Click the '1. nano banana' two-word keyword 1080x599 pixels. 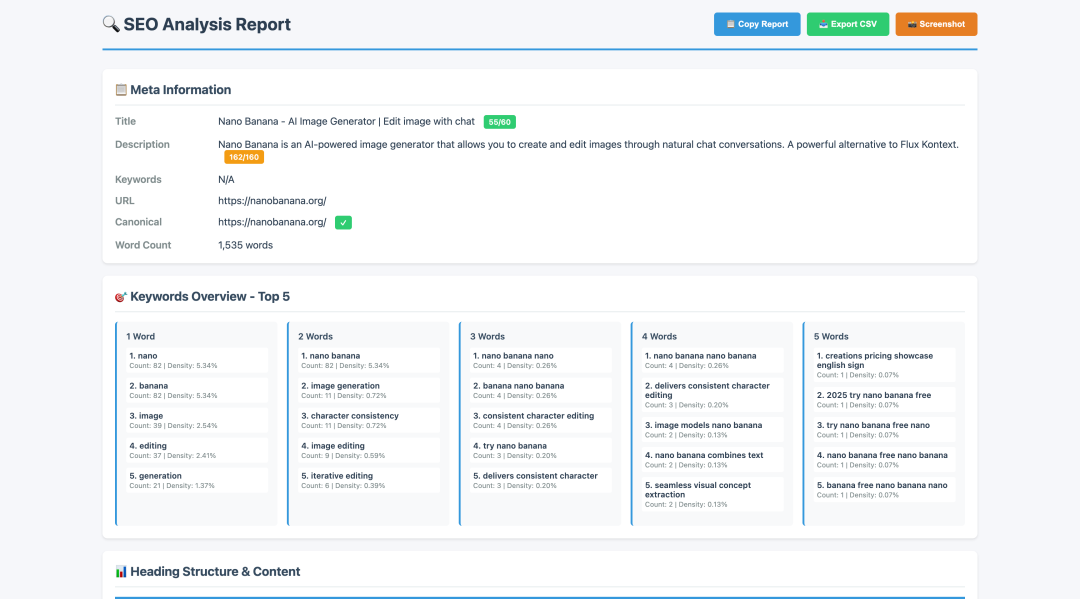pos(368,360)
